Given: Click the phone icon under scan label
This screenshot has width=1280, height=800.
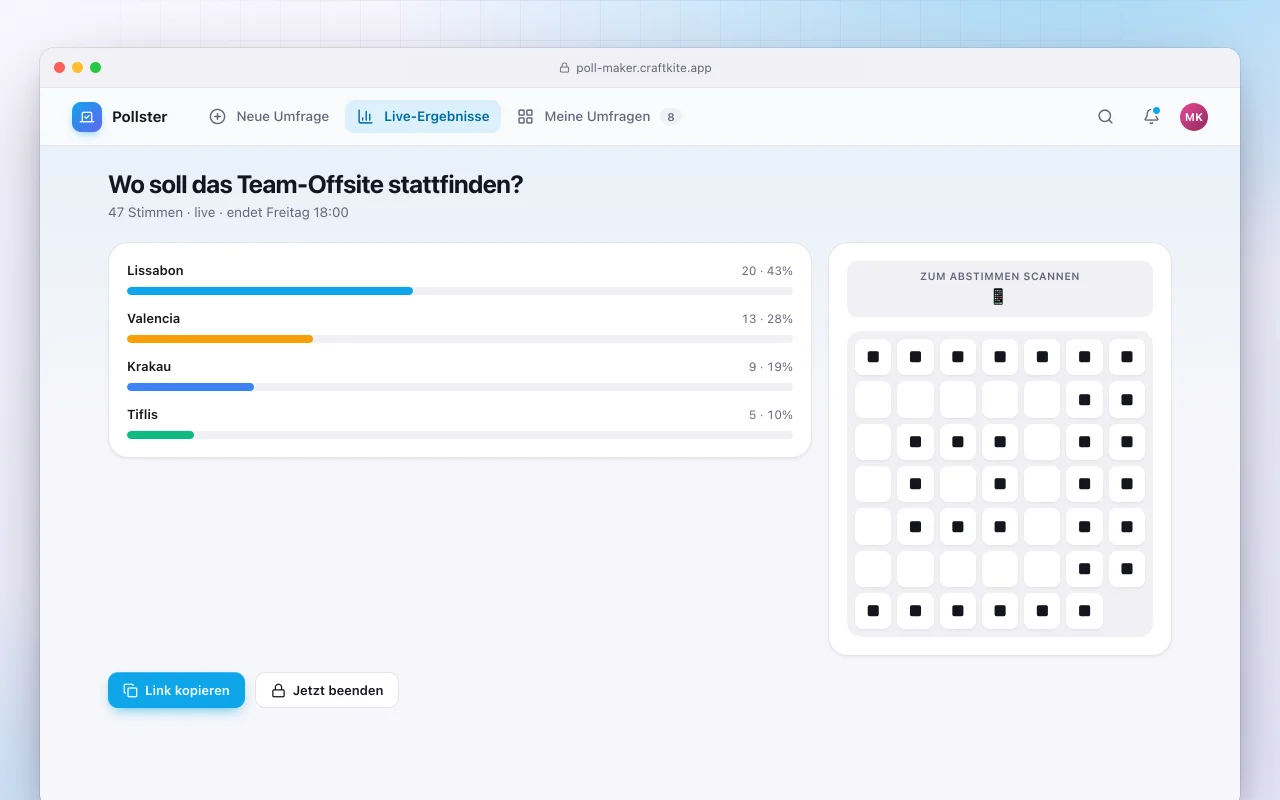Looking at the screenshot, I should (998, 296).
